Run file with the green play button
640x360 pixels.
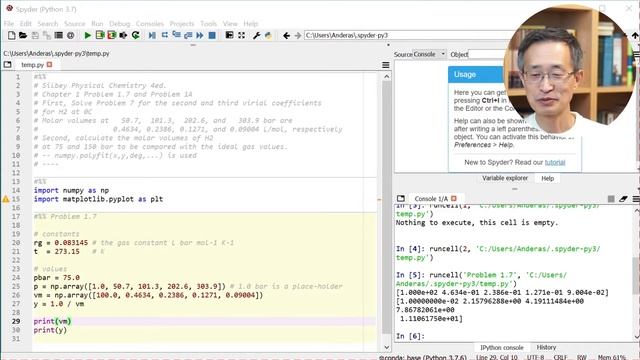point(87,36)
